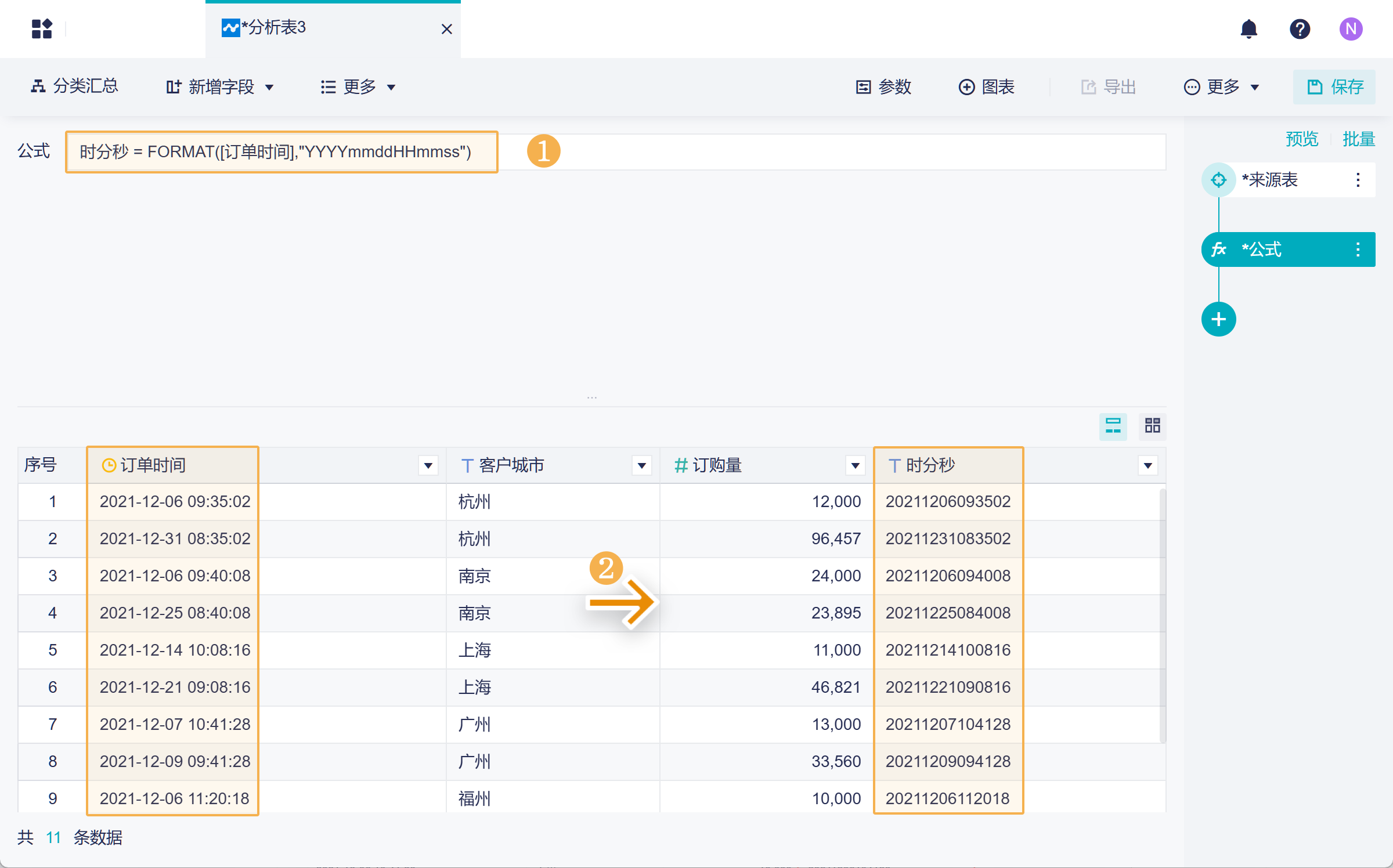Viewport: 1393px width, 868px height.
Task: Open the help question mark icon
Action: [1300, 28]
